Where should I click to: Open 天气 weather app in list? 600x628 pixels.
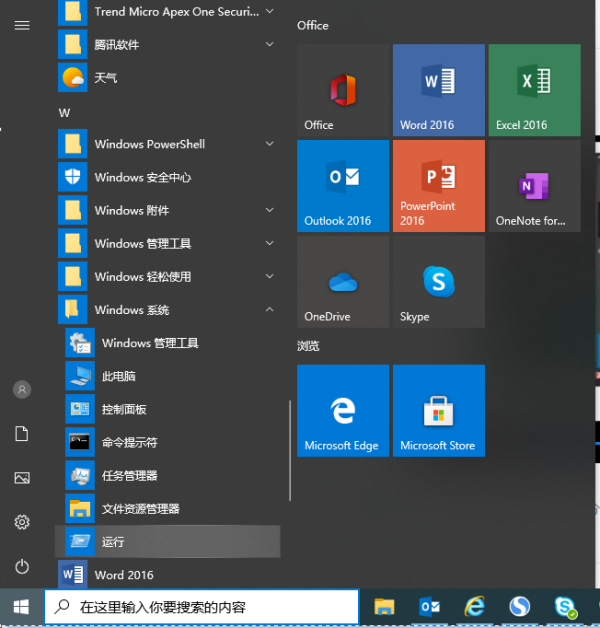coord(168,77)
